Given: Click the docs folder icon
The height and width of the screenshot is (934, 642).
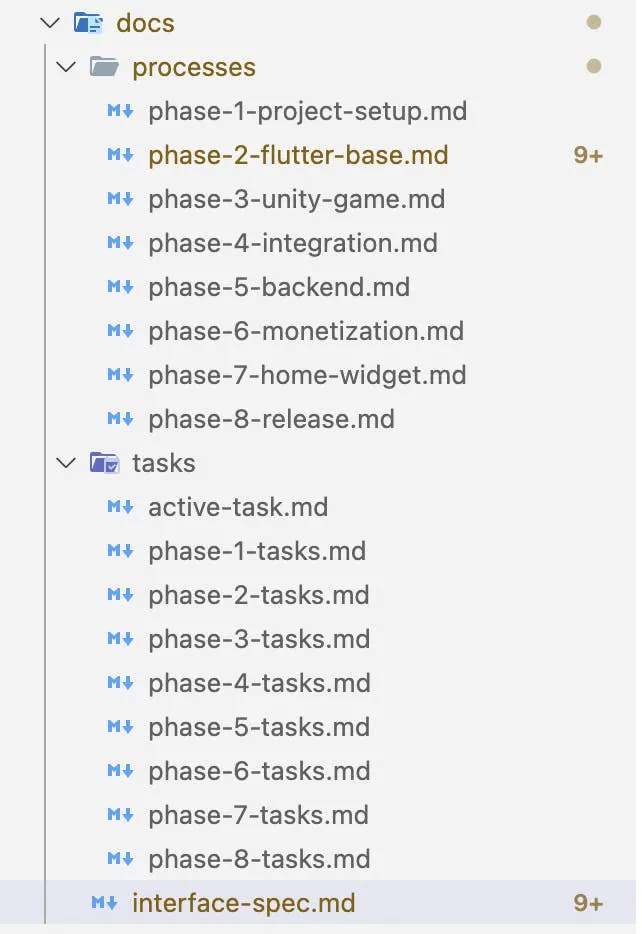Looking at the screenshot, I should coord(88,23).
